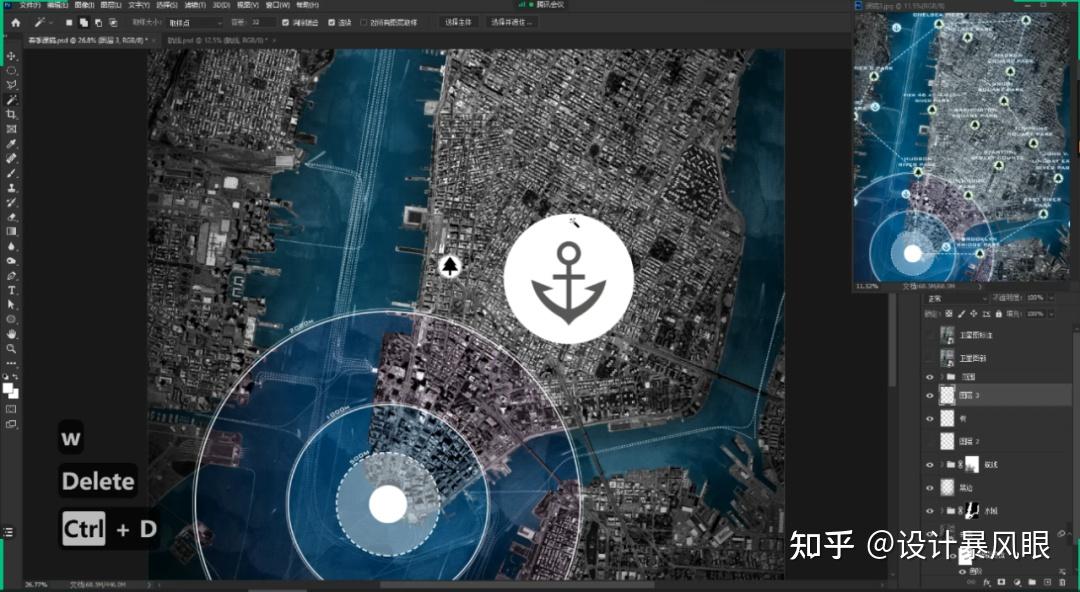
Task: Open the 滤镜 (Filter) menu
Action: coord(196,5)
